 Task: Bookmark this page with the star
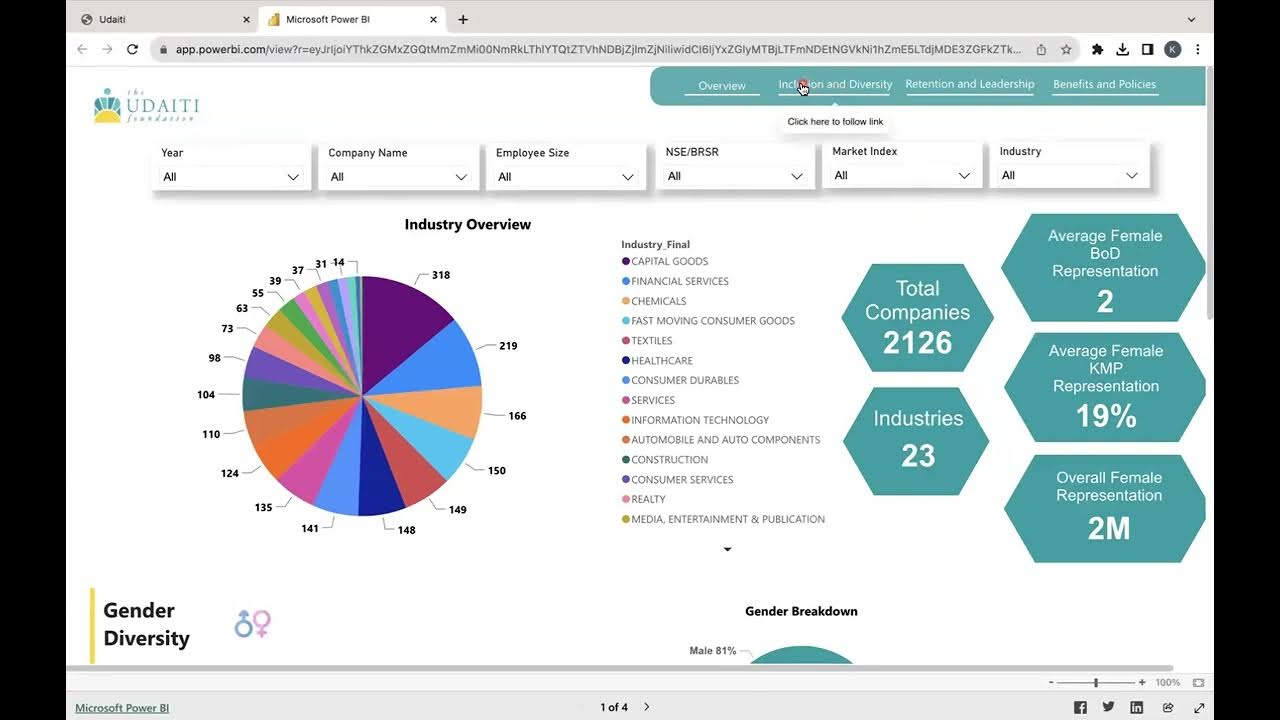[1066, 49]
